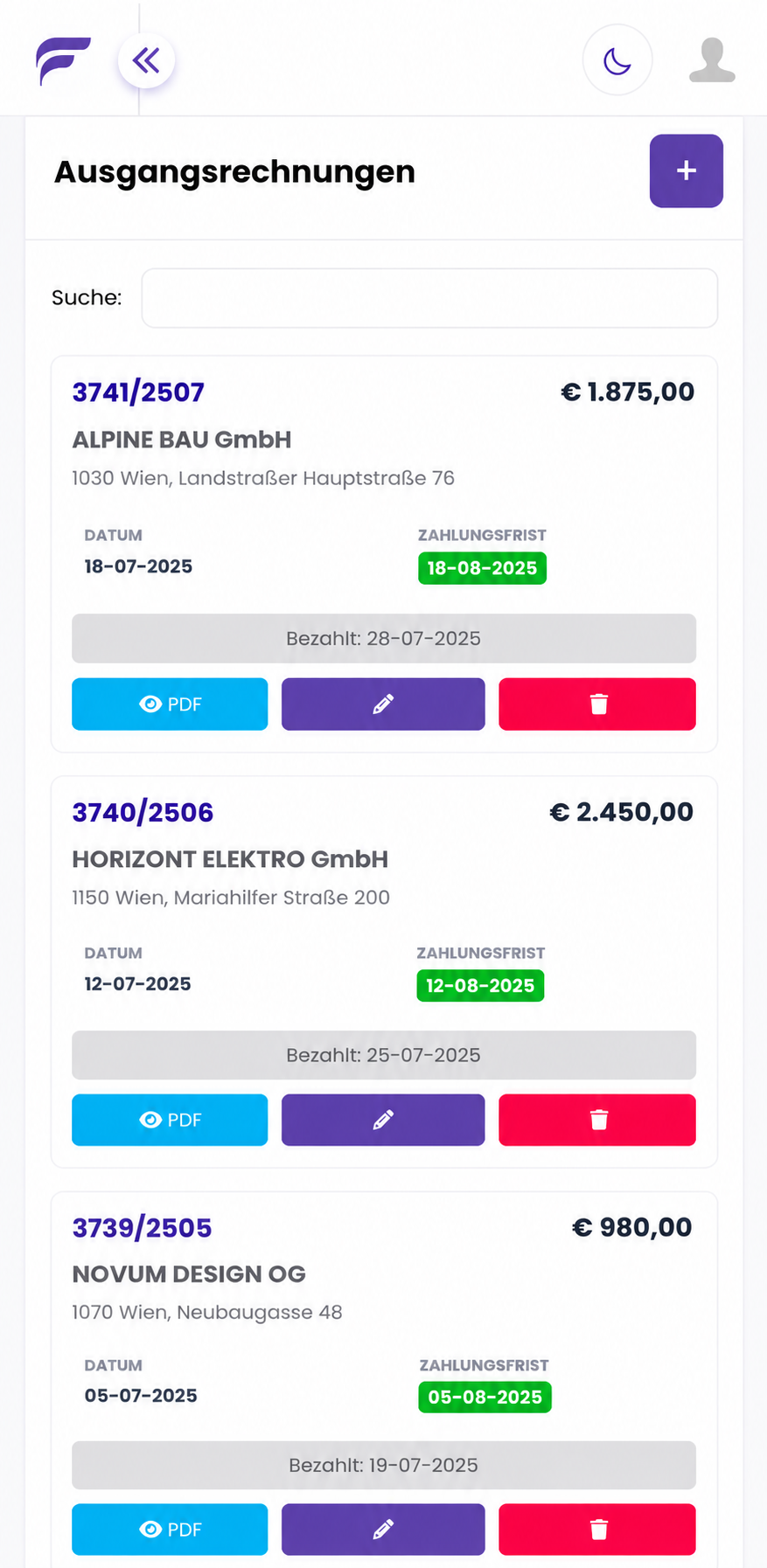Edit invoice 3739/2505 with pencil icon
Image resolution: width=767 pixels, height=1568 pixels.
pos(383,1529)
